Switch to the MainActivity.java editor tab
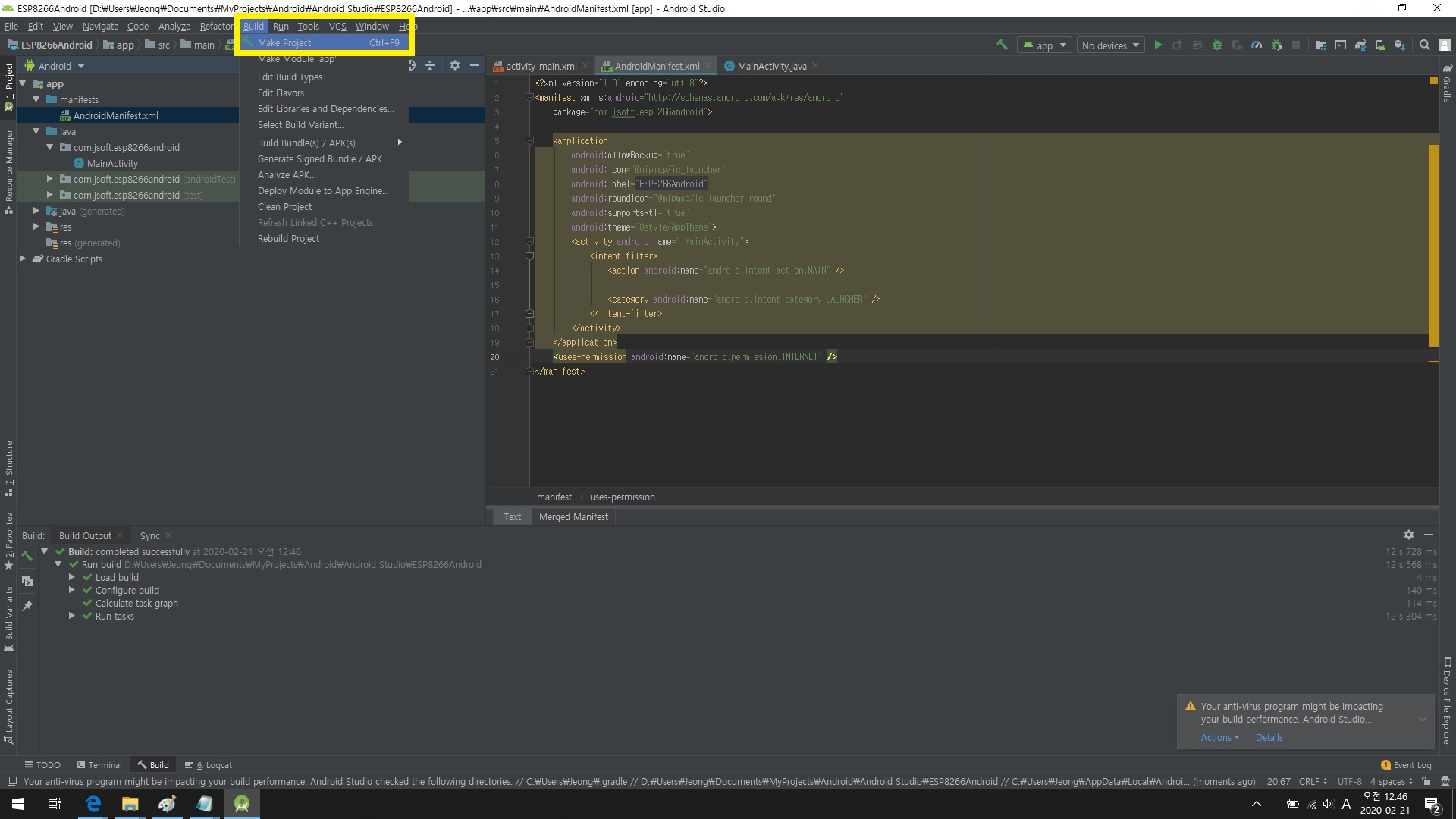1456x819 pixels. pyautogui.click(x=771, y=66)
